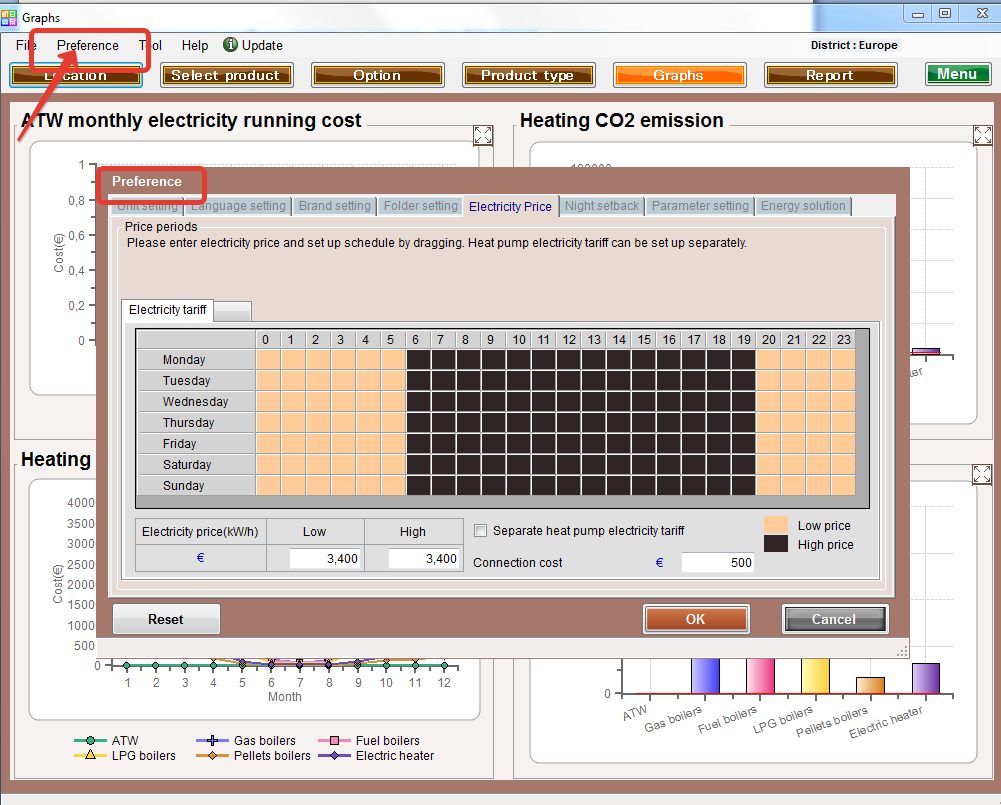
Task: Open the Preference menu
Action: [87, 45]
